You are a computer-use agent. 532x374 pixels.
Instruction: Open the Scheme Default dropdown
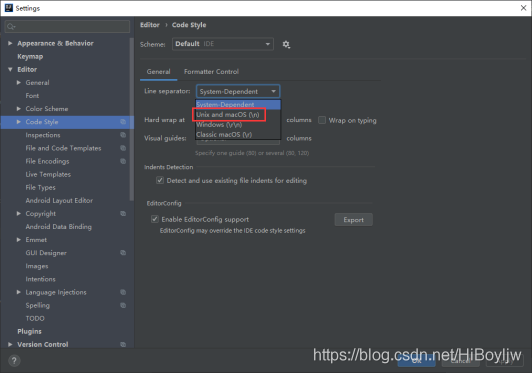(223, 44)
